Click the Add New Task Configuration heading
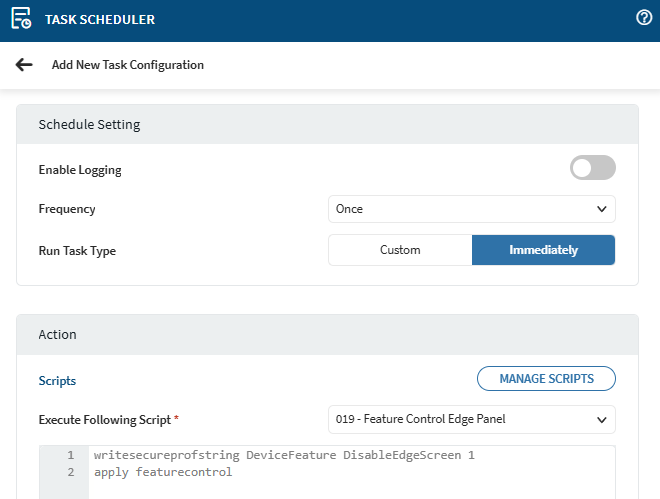This screenshot has width=660, height=499. coord(128,65)
